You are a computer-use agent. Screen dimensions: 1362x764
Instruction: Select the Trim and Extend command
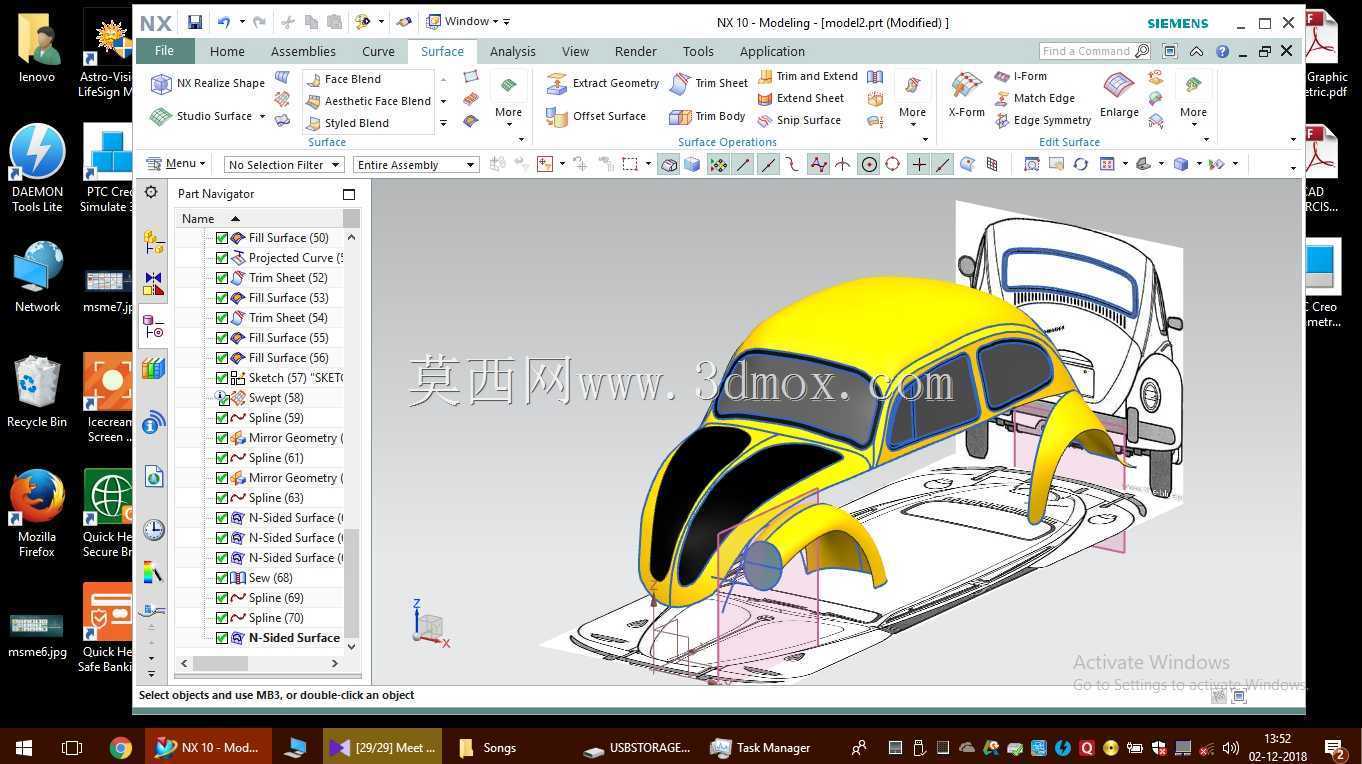tap(807, 76)
